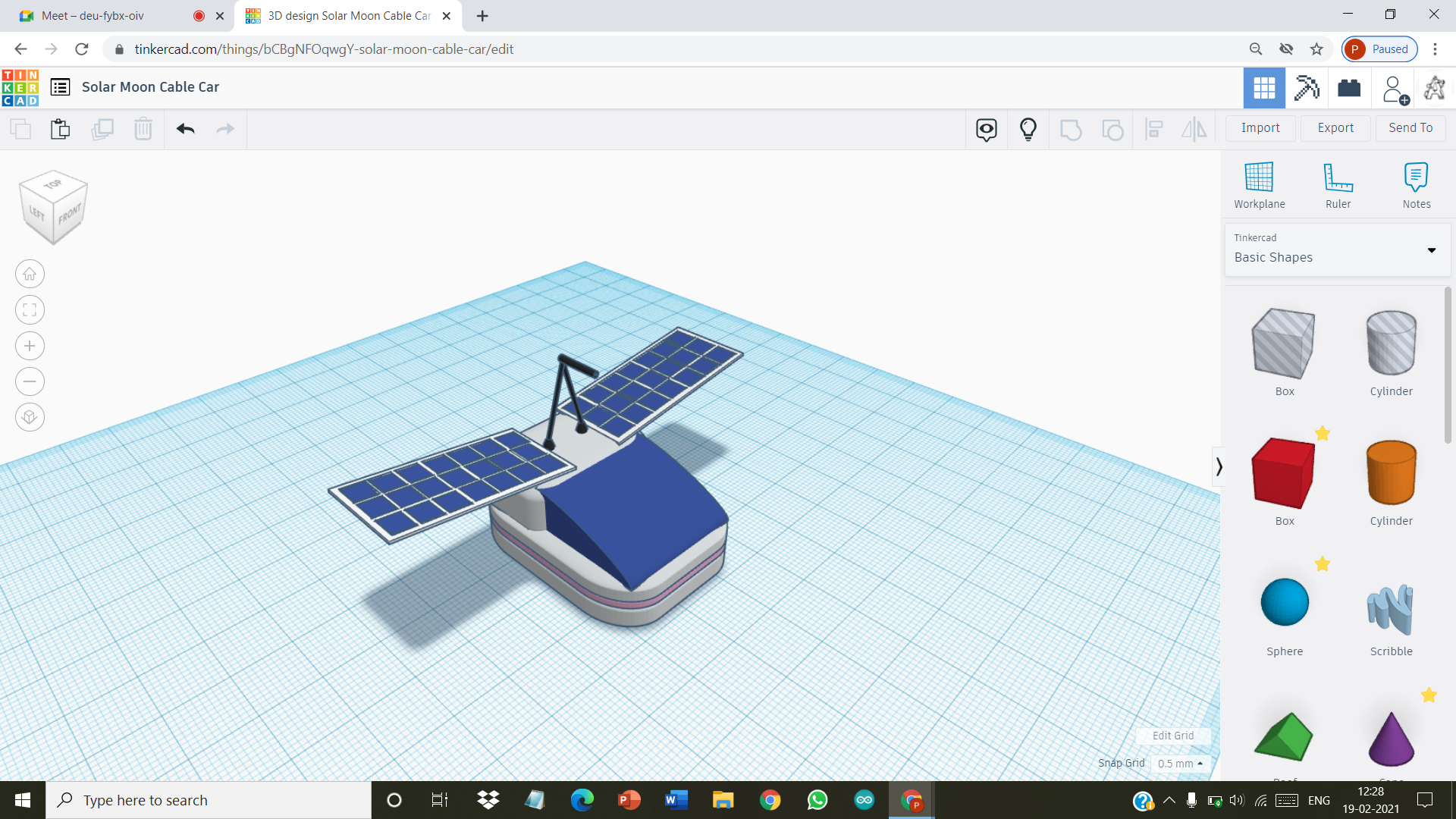Open Minecraft export via the pickaxe icon
The width and height of the screenshot is (1456, 819).
point(1306,87)
